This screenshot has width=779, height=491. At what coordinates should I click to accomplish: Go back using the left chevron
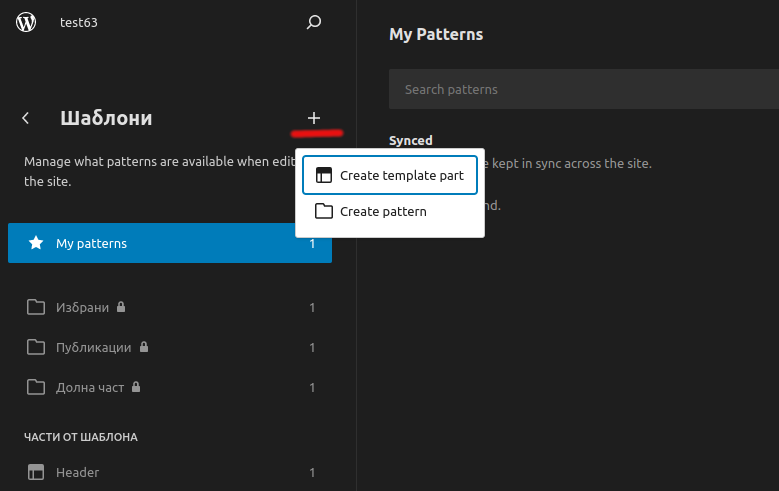(26, 118)
